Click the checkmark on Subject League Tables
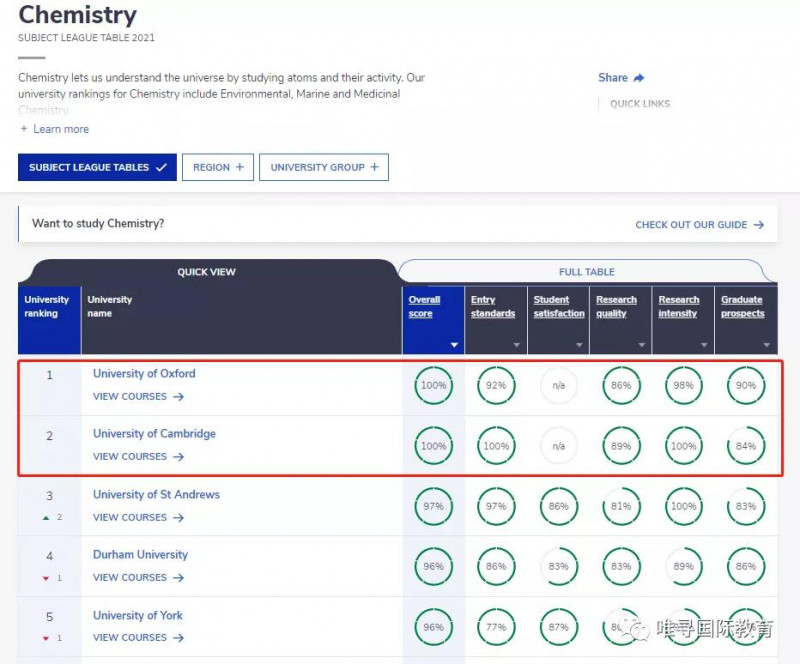800x664 pixels. [x=161, y=167]
